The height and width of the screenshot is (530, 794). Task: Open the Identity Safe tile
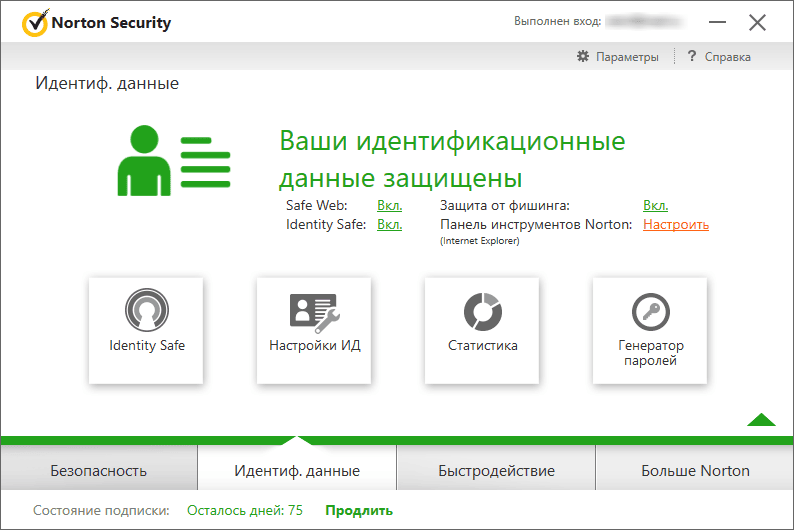click(146, 330)
